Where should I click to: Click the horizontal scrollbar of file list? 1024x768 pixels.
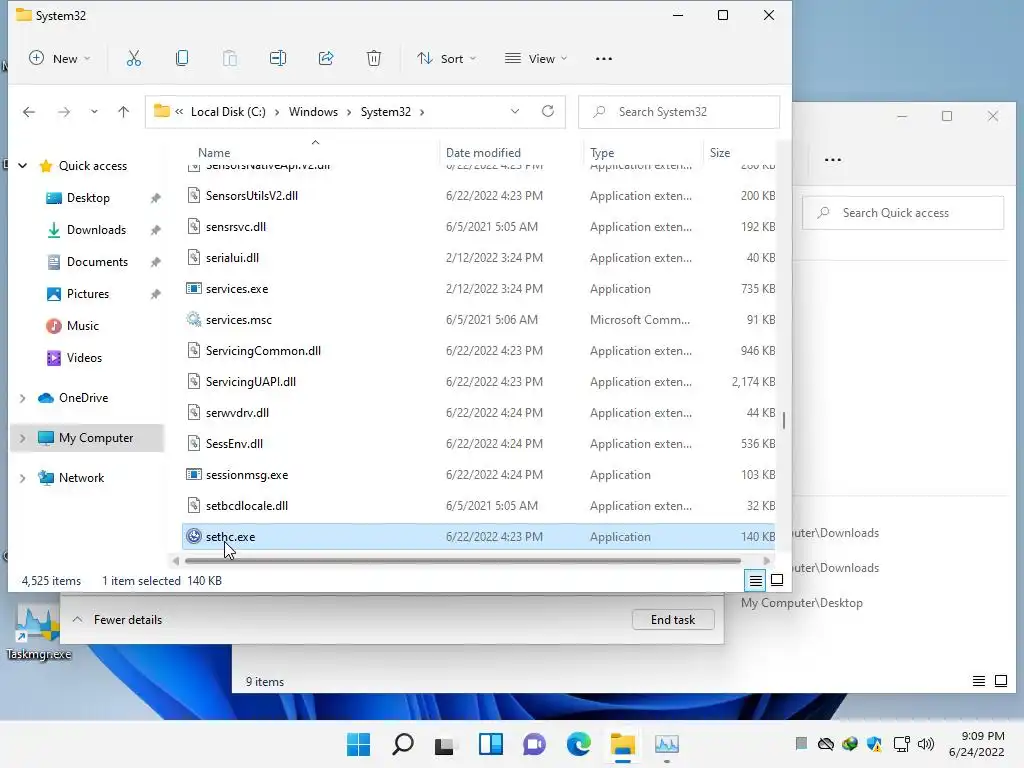click(462, 560)
